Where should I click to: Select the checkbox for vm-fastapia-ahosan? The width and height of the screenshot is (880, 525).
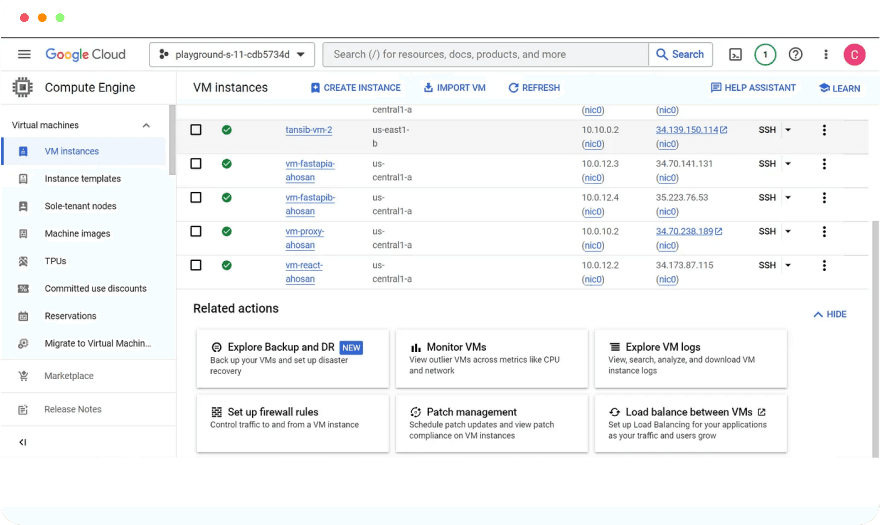196,163
